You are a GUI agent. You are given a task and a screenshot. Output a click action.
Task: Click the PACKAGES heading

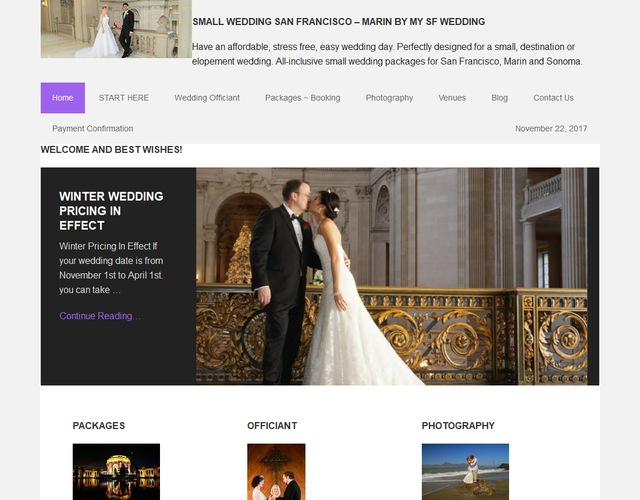pos(99,426)
